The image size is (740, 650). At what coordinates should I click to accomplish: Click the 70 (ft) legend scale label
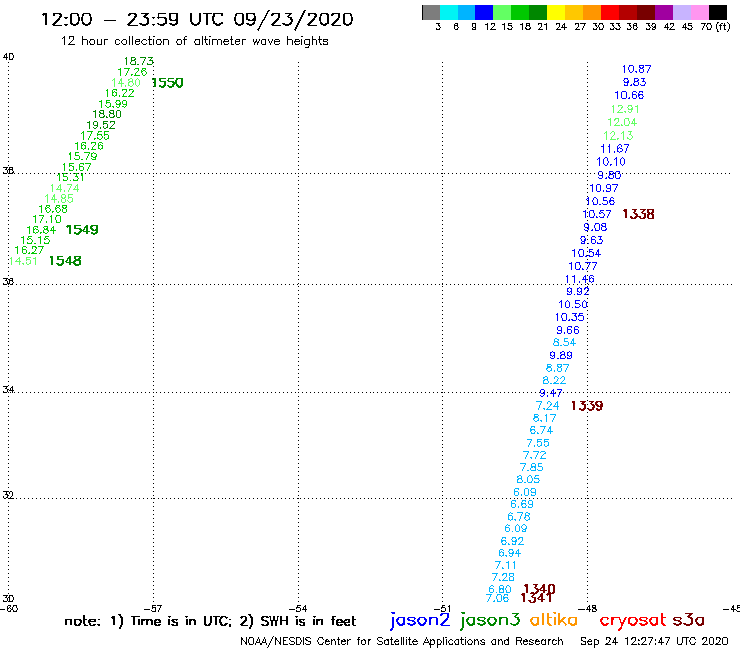[715, 26]
